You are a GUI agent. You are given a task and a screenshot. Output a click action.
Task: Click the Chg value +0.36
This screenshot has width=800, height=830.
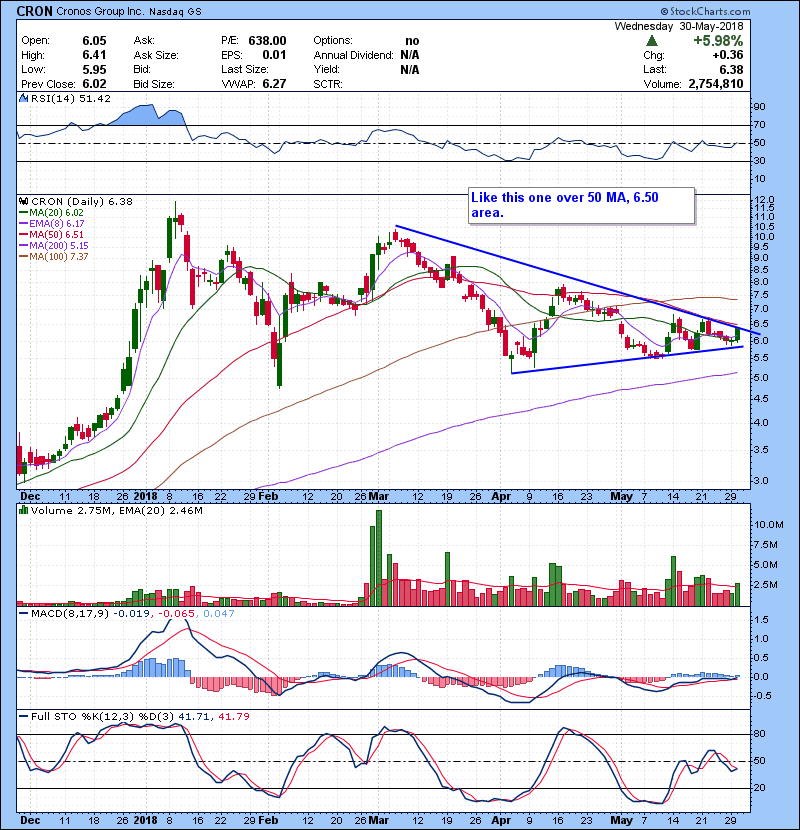click(727, 55)
